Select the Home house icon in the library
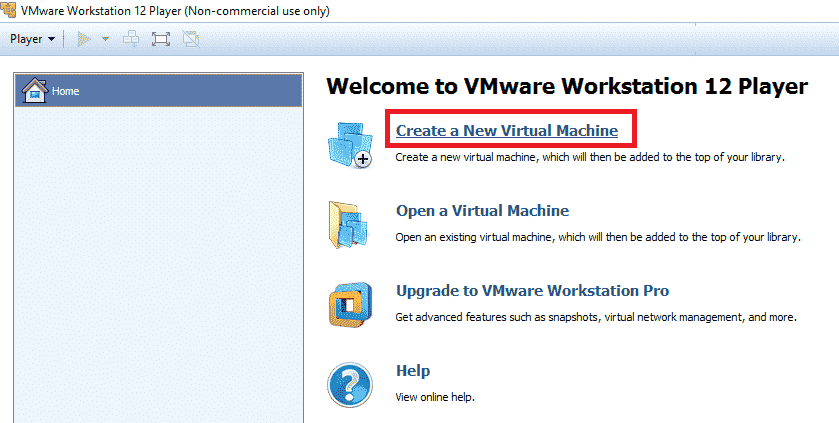839x423 pixels. (35, 90)
